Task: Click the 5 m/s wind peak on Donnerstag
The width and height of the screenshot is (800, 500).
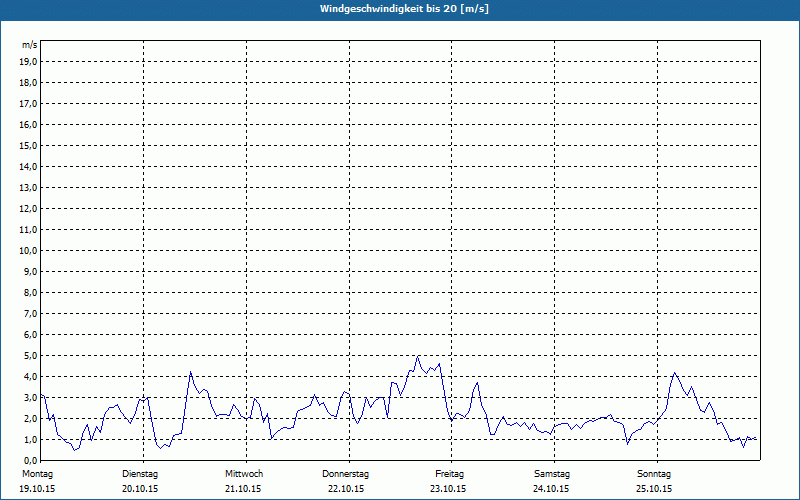Action: point(418,357)
